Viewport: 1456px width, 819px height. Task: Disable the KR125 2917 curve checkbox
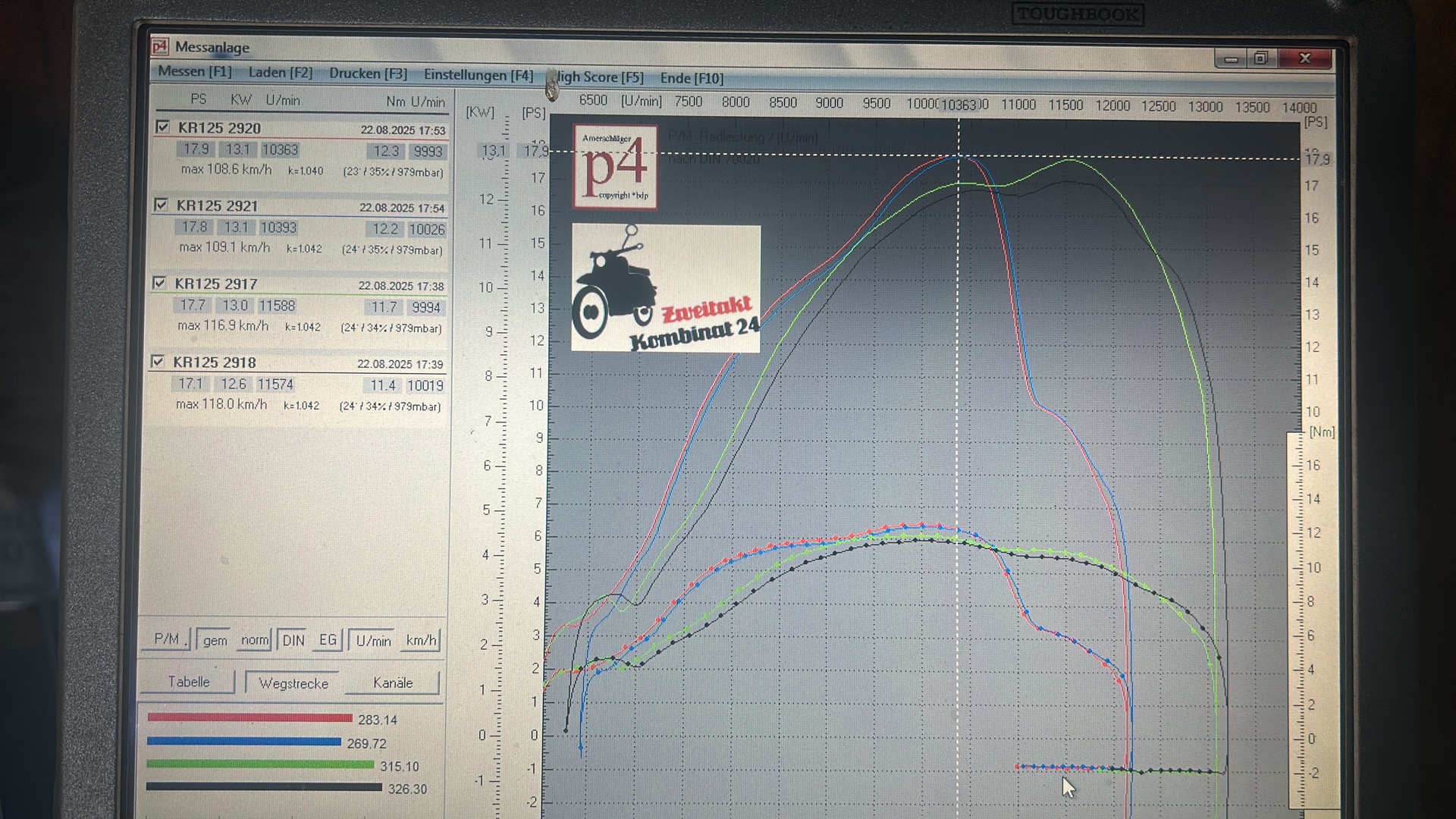(159, 283)
